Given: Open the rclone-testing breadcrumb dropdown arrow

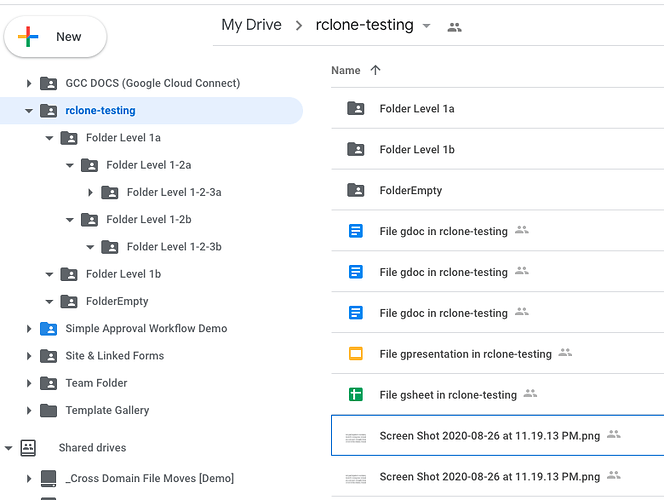Looking at the screenshot, I should [426, 26].
